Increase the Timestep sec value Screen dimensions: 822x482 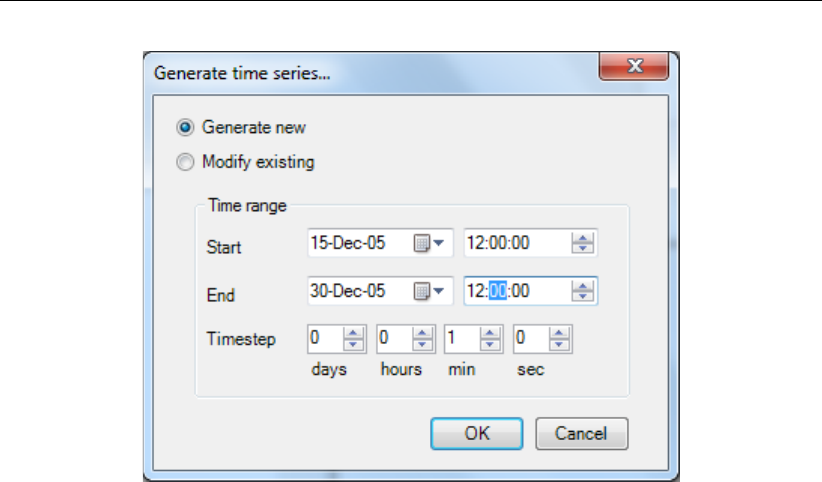(x=562, y=334)
